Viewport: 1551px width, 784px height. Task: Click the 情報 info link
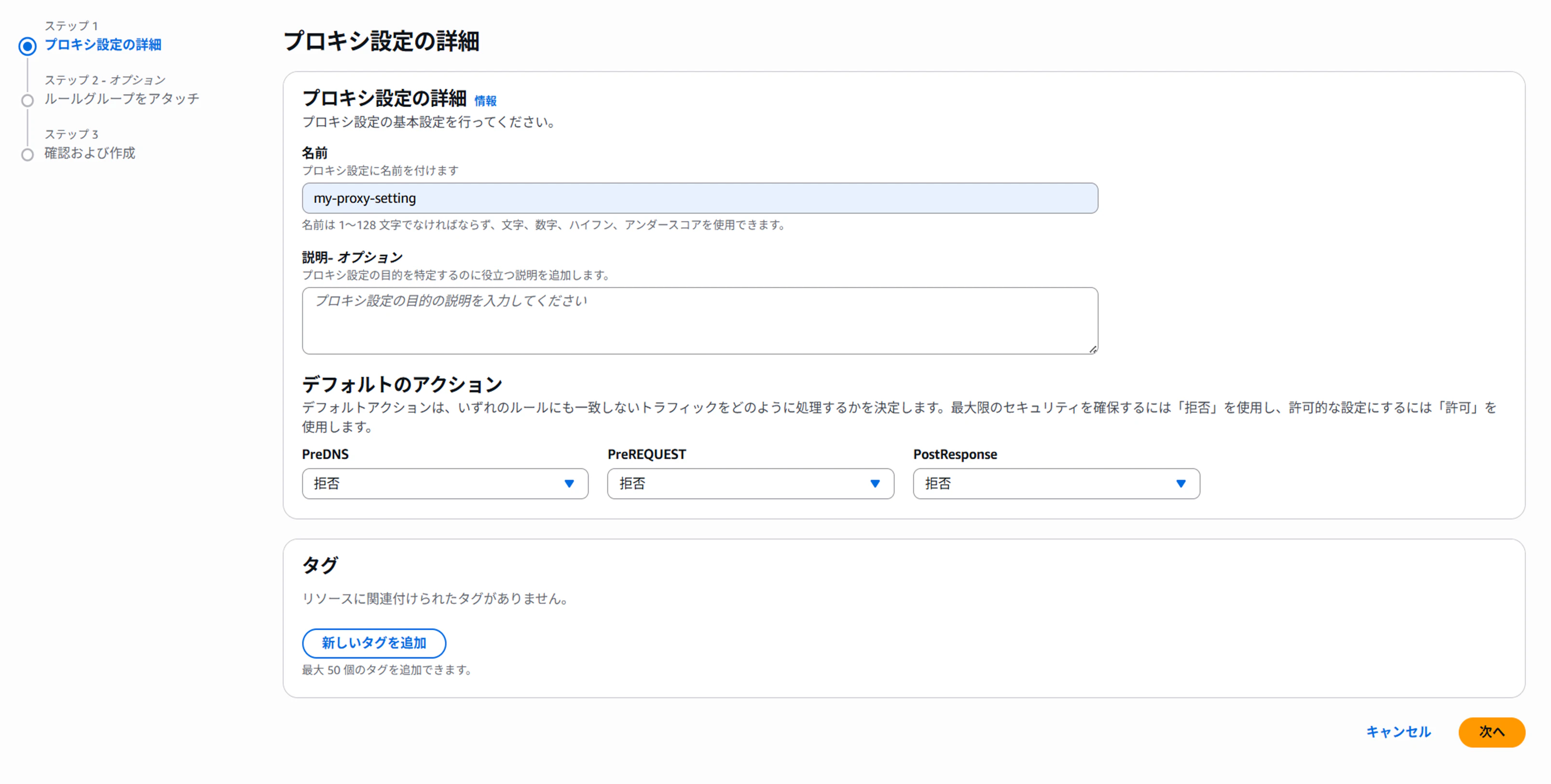pyautogui.click(x=485, y=100)
